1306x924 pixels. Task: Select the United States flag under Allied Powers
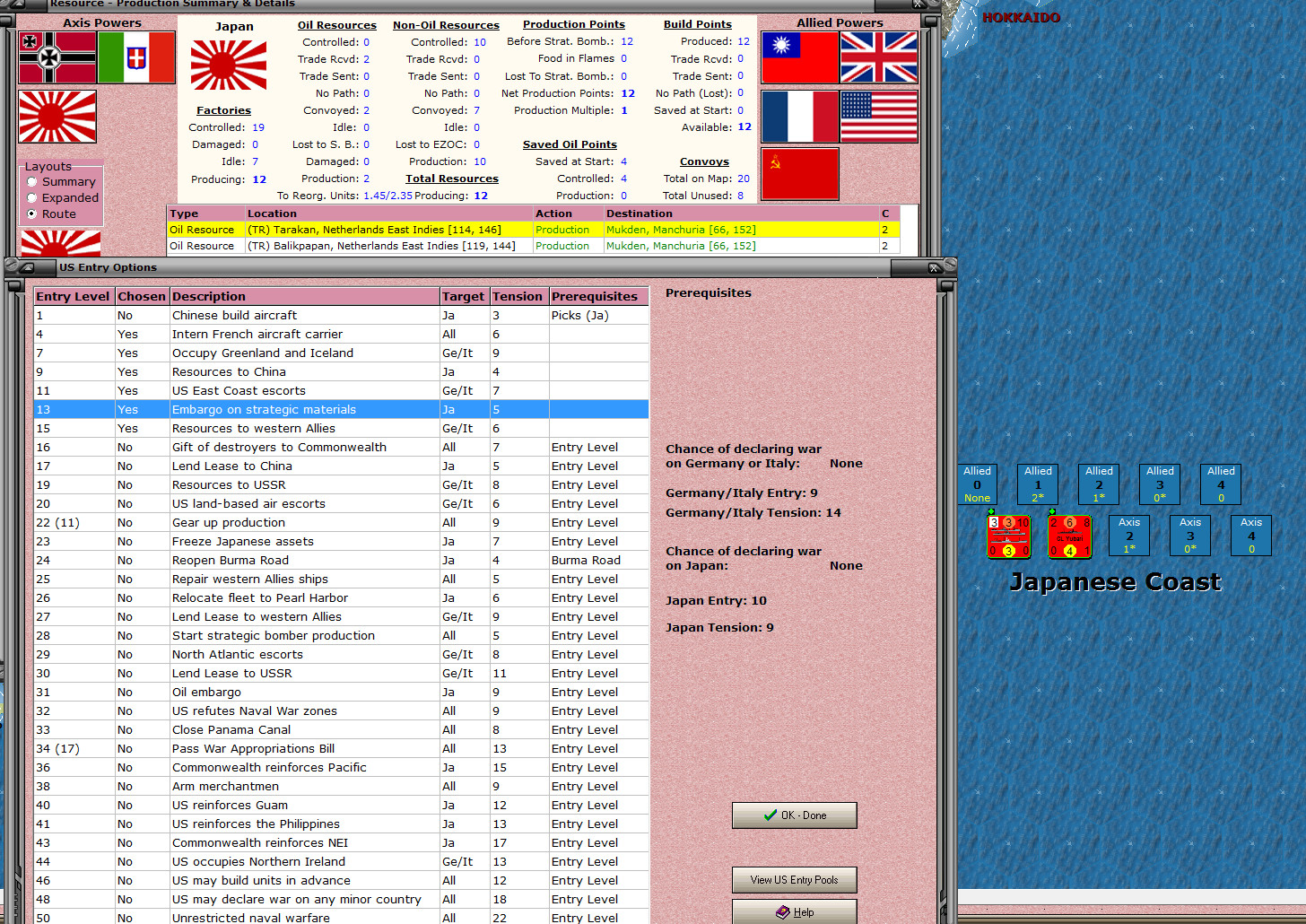coord(878,117)
